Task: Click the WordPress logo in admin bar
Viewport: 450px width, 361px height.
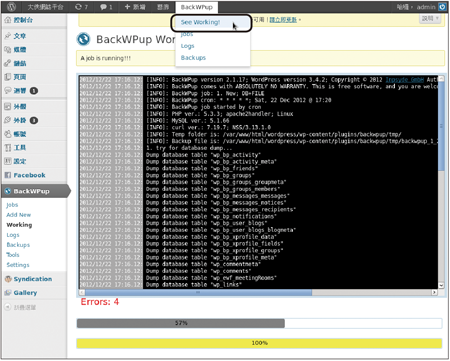Action: (11, 7)
